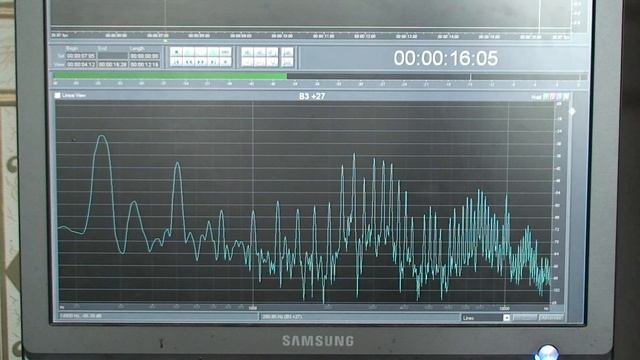This screenshot has height=360, width=640.
Task: Click the waveform timeline ruler above transport
Action: pyautogui.click(x=310, y=36)
